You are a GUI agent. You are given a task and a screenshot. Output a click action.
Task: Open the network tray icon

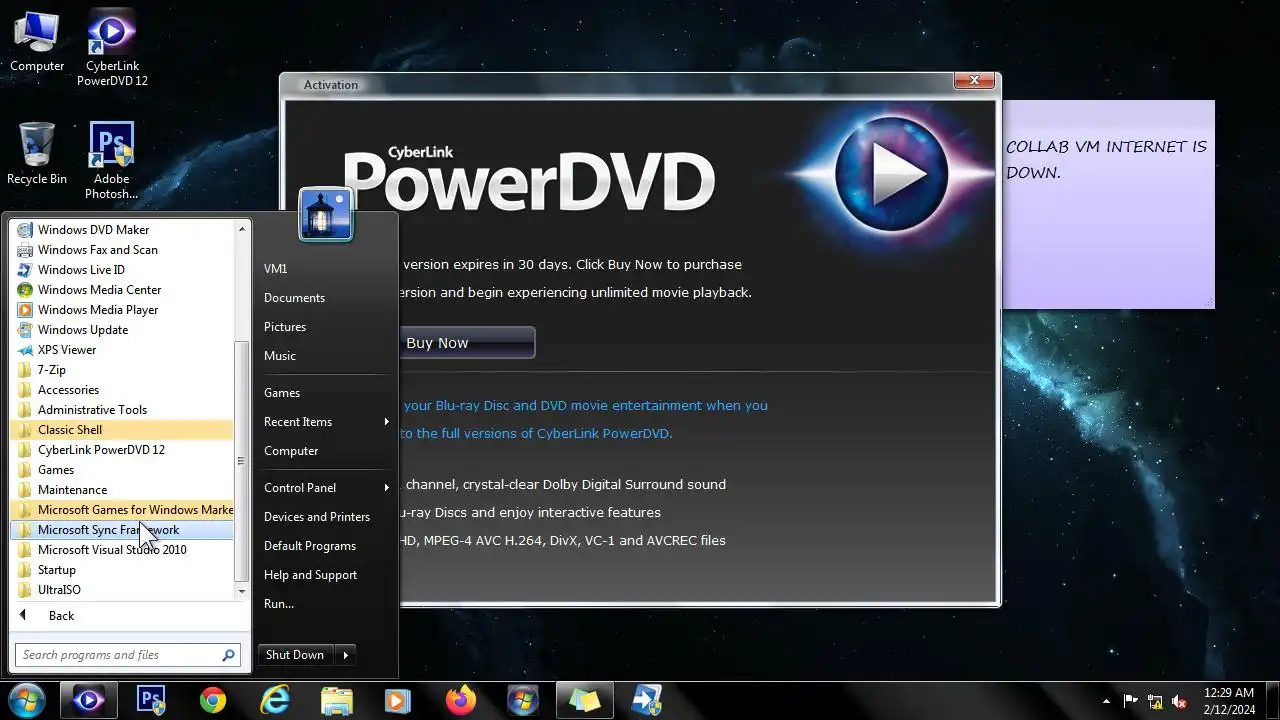coord(1155,701)
